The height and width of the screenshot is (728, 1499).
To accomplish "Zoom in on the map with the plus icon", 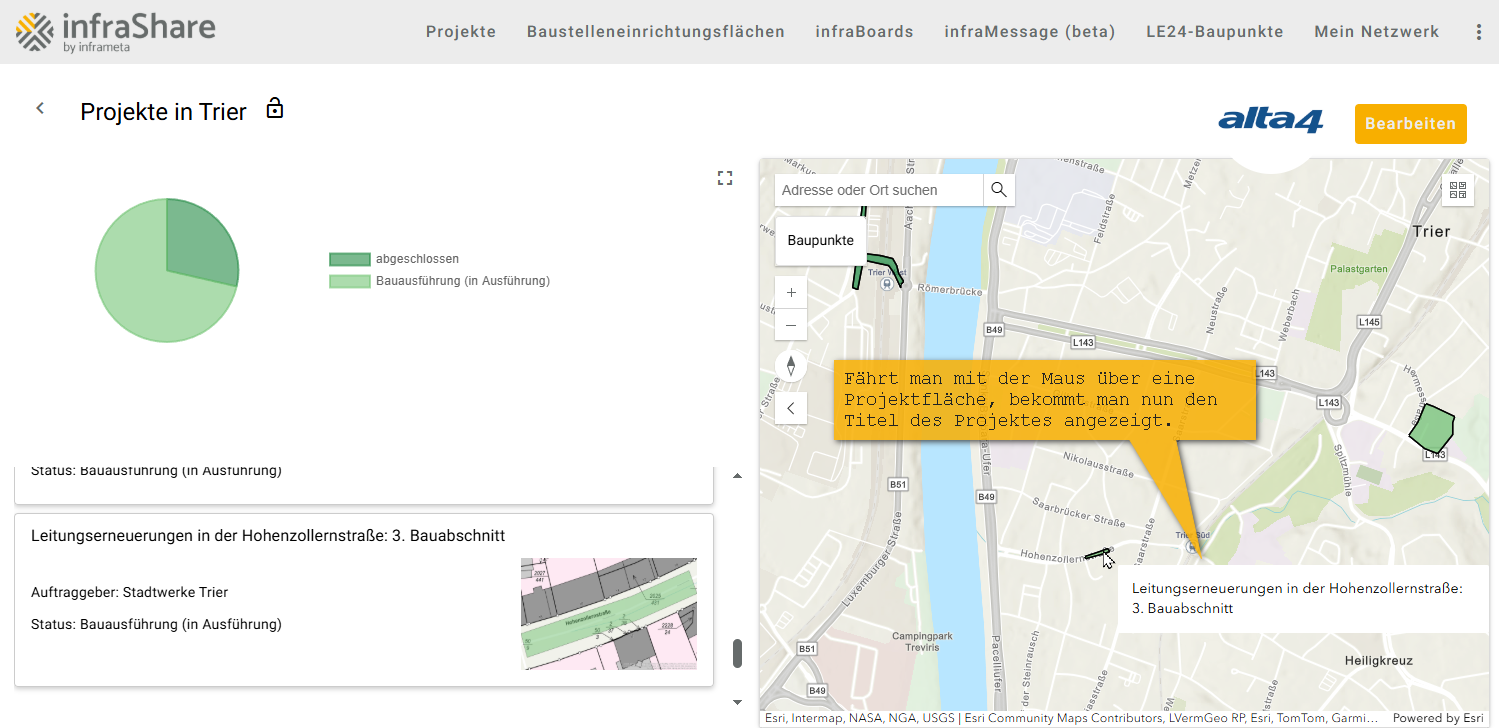I will (790, 291).
